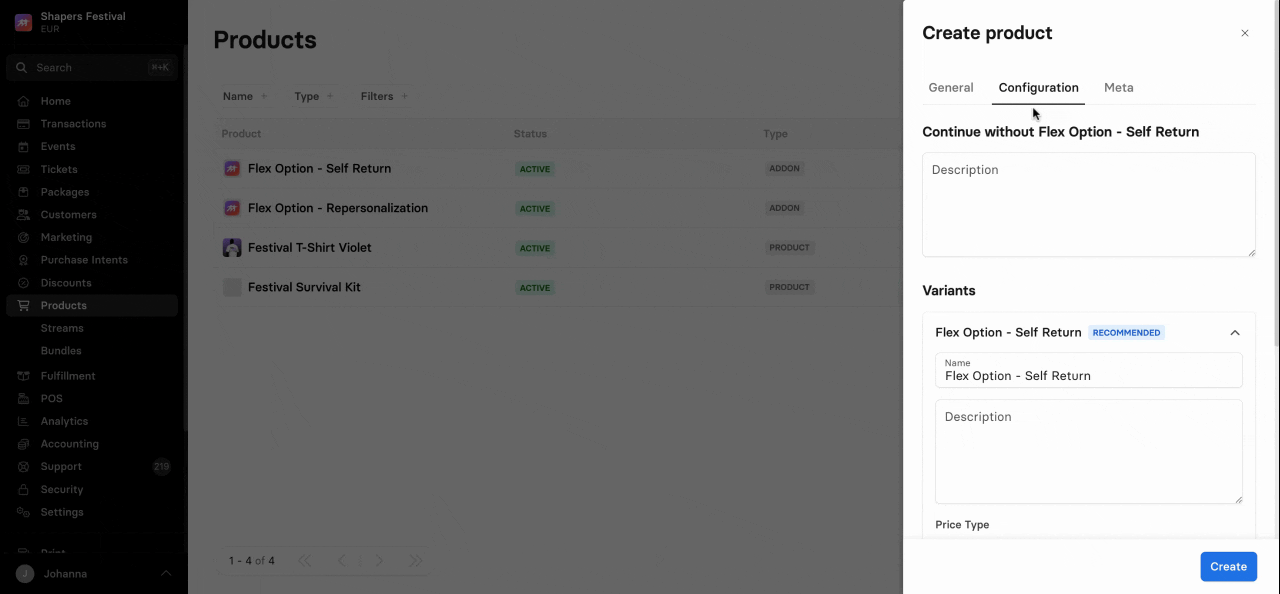The height and width of the screenshot is (594, 1280).
Task: Click the Security lock icon
Action: tap(23, 489)
